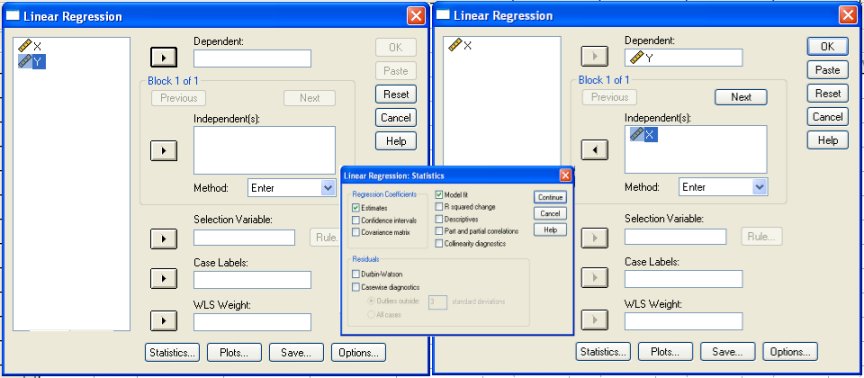Click Selection Variable arrow in right window
The image size is (864, 378).
coord(595,237)
